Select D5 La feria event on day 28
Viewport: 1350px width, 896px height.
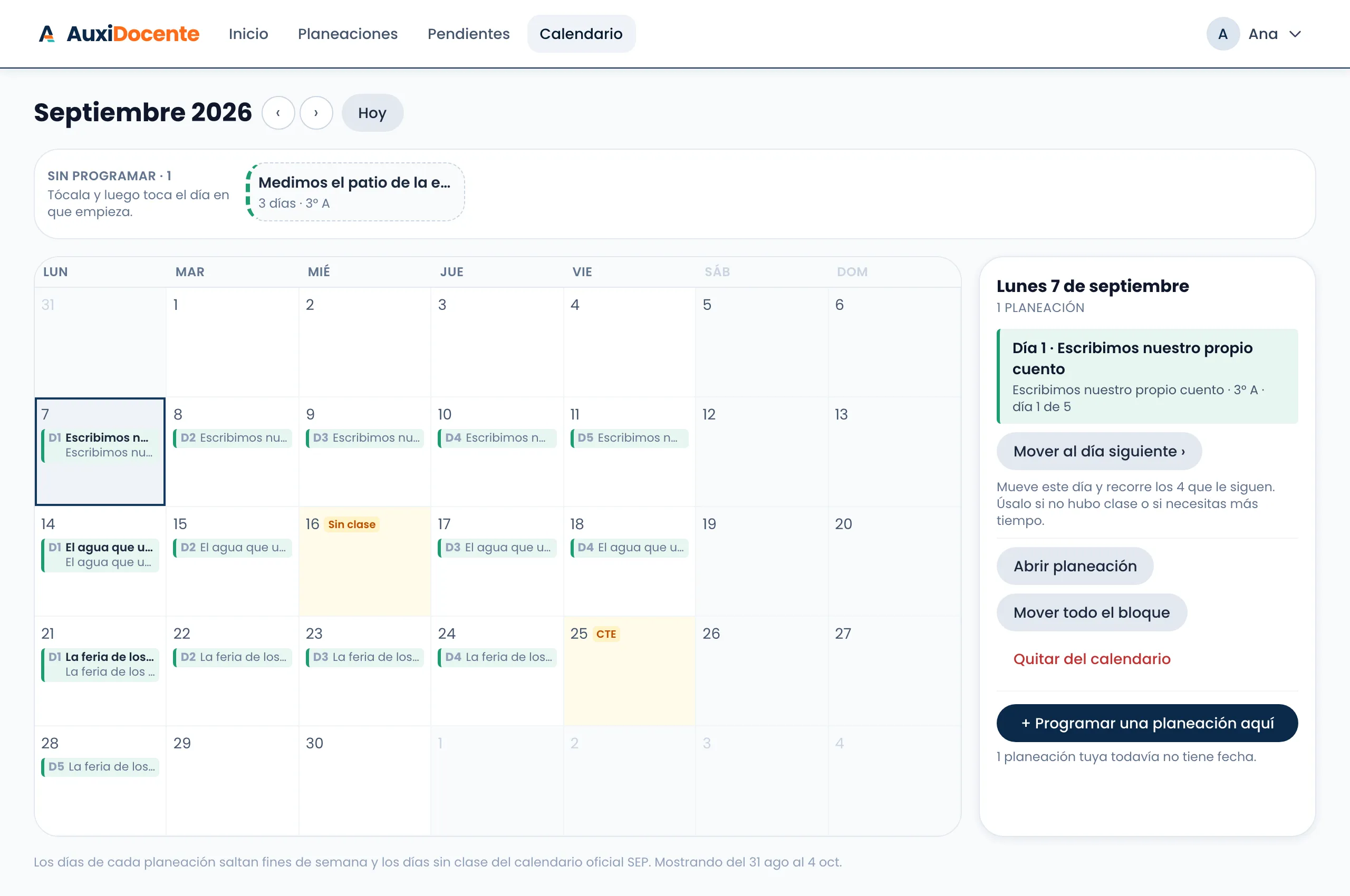coord(100,767)
